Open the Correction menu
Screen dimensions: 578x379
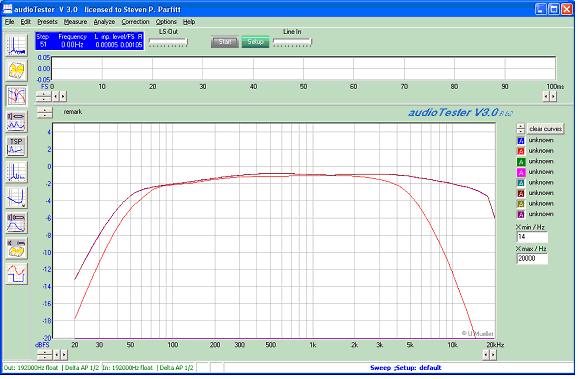135,22
